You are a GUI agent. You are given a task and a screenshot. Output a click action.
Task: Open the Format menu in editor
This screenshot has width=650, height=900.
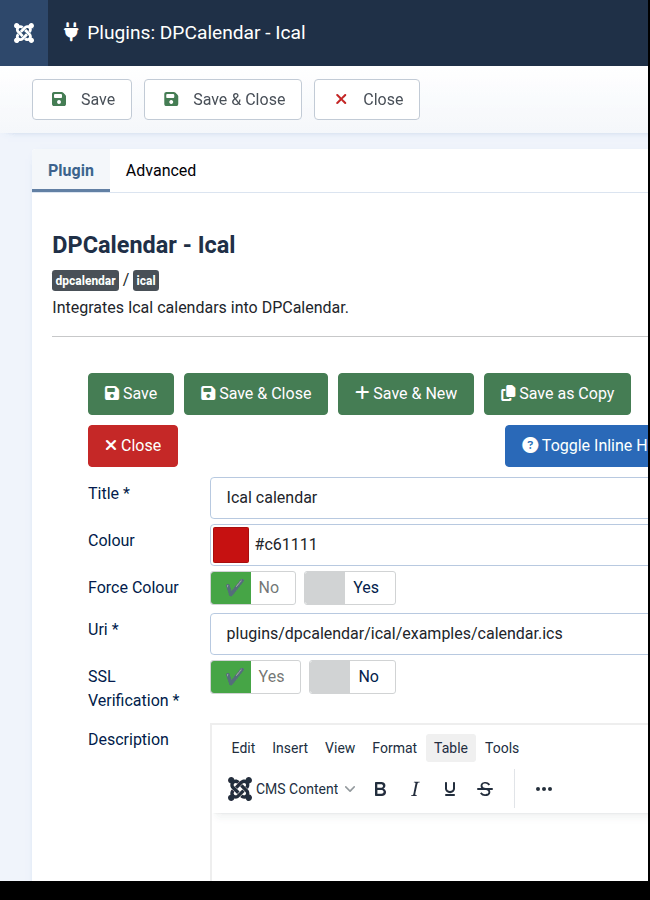pyautogui.click(x=394, y=748)
